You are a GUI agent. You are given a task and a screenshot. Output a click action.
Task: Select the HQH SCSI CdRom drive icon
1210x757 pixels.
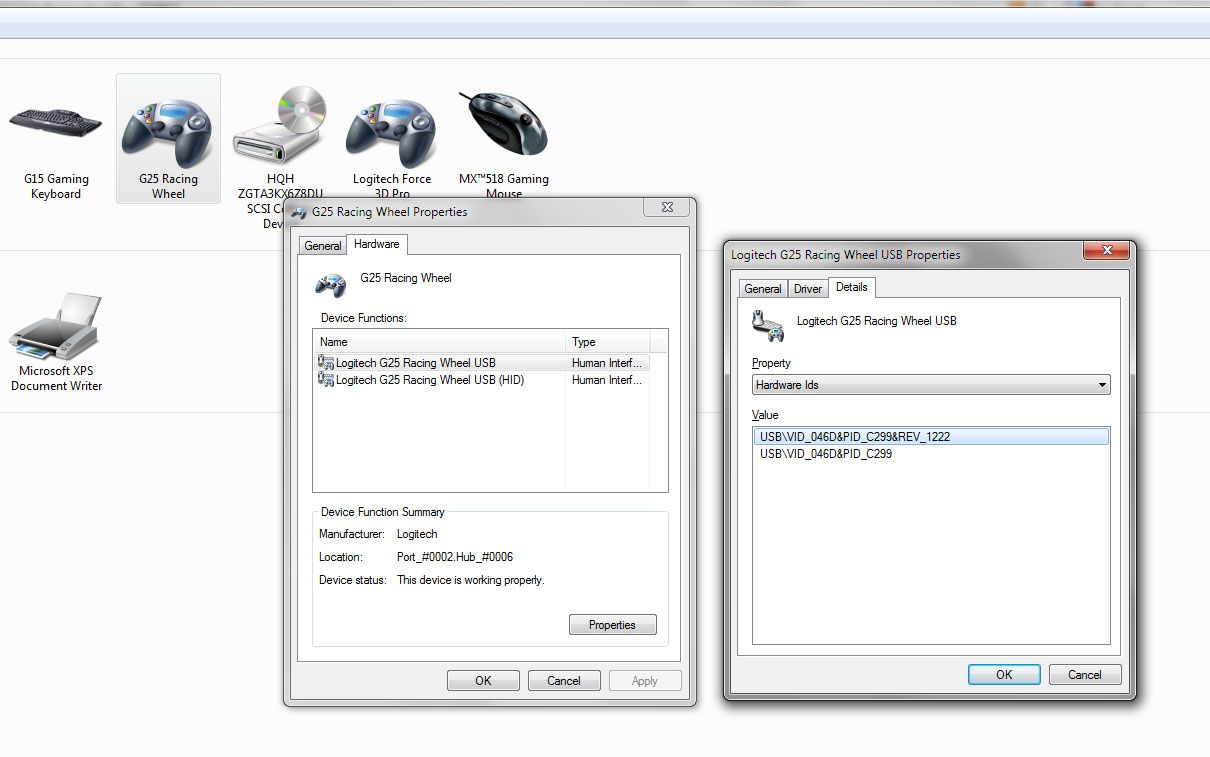281,125
